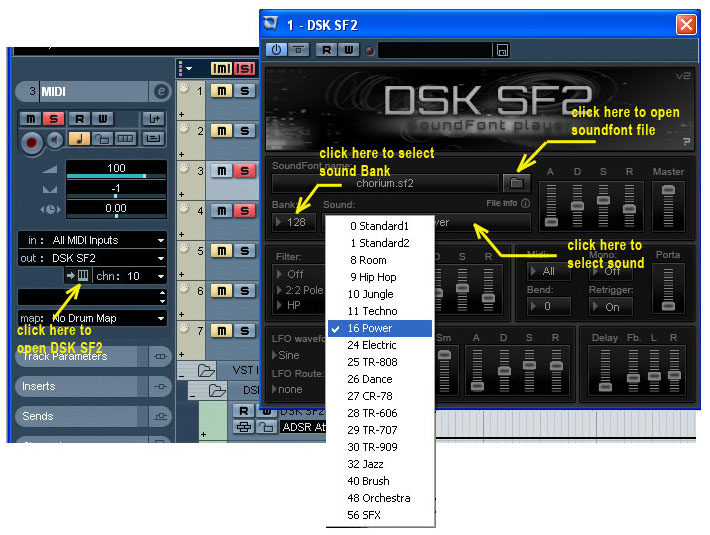
Task: Solo the MIDI track in inspector
Action: tap(53, 119)
